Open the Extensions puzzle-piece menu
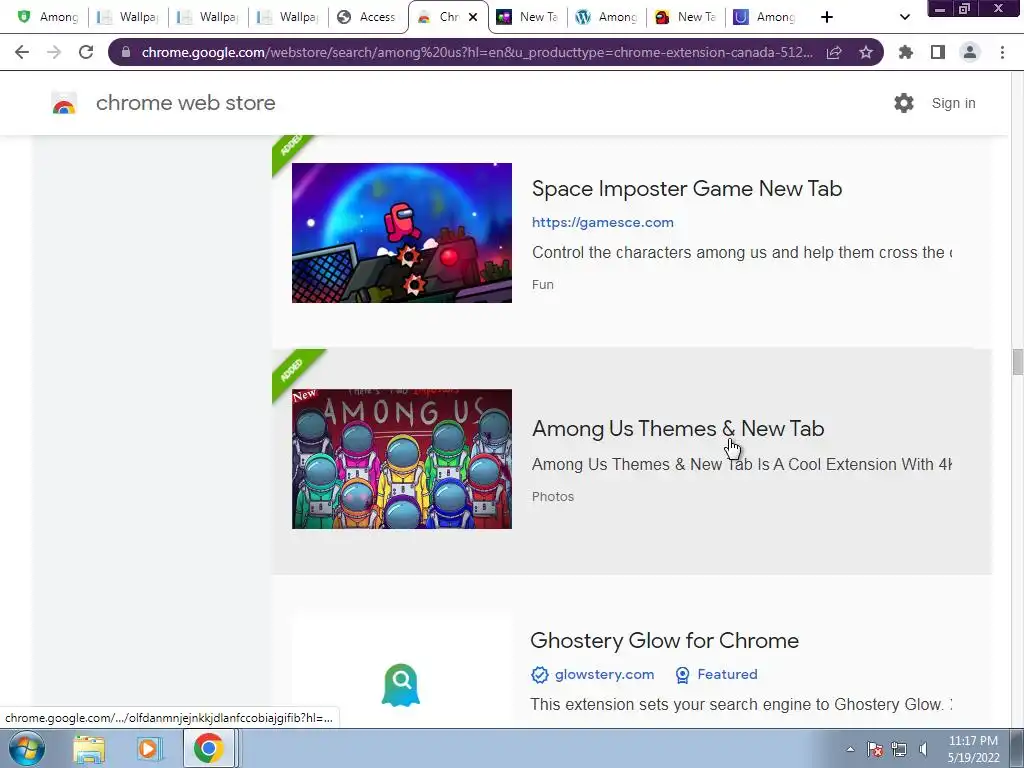The height and width of the screenshot is (768, 1024). 905,52
